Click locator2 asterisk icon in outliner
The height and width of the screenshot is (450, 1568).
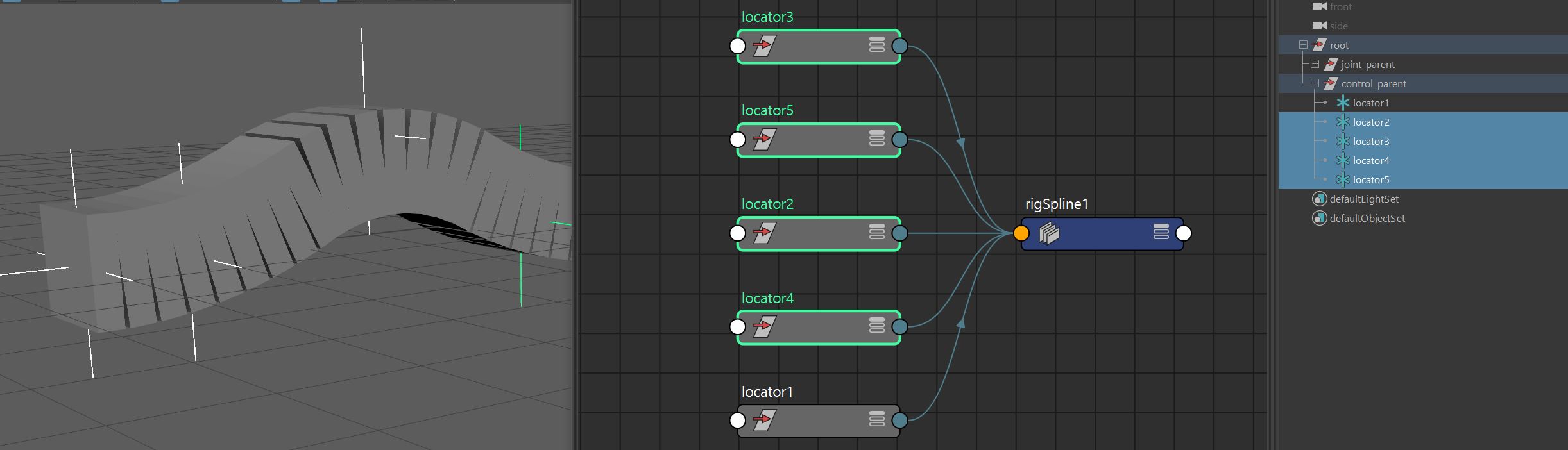click(x=1343, y=122)
